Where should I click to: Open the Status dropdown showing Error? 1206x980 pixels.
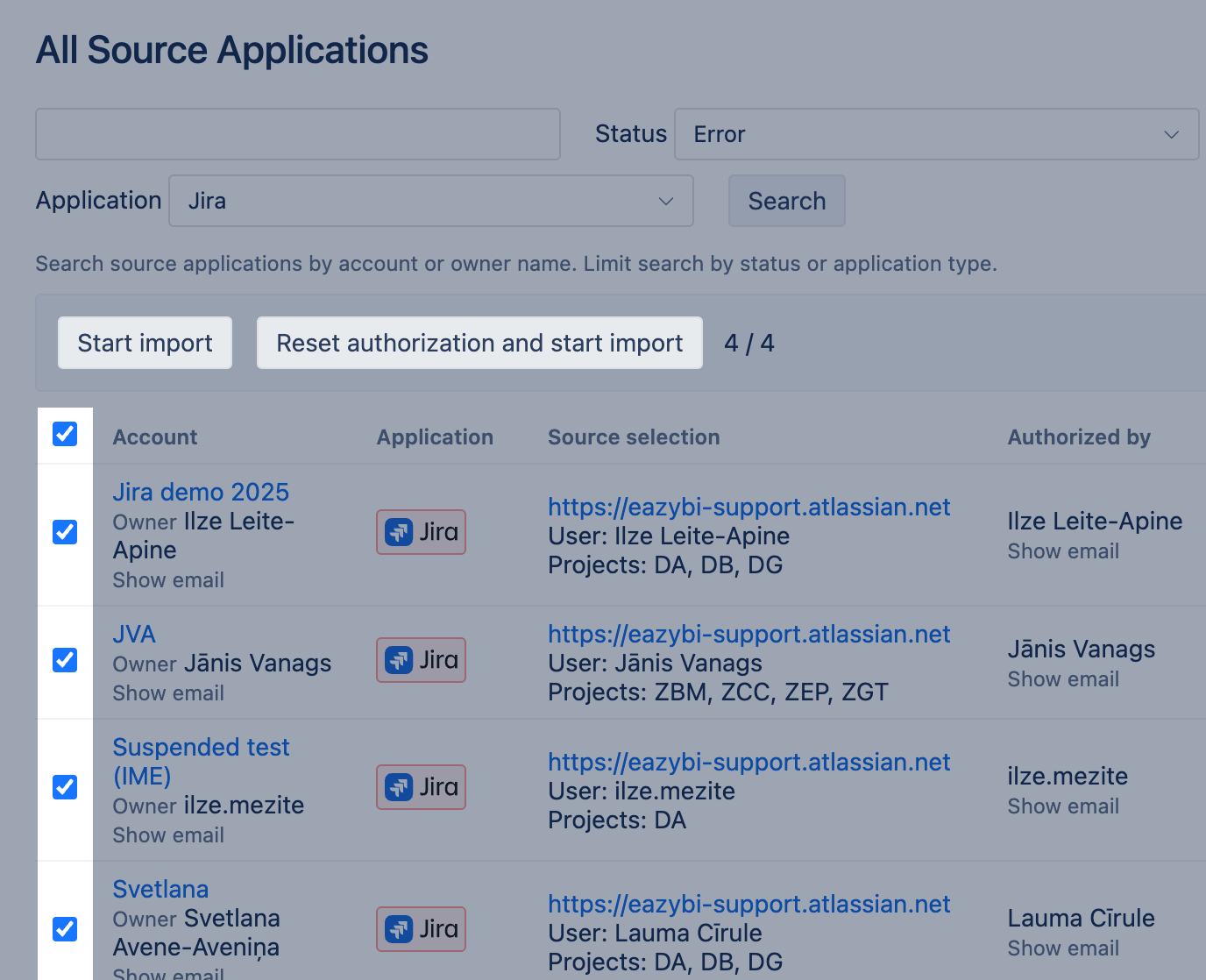pos(935,134)
